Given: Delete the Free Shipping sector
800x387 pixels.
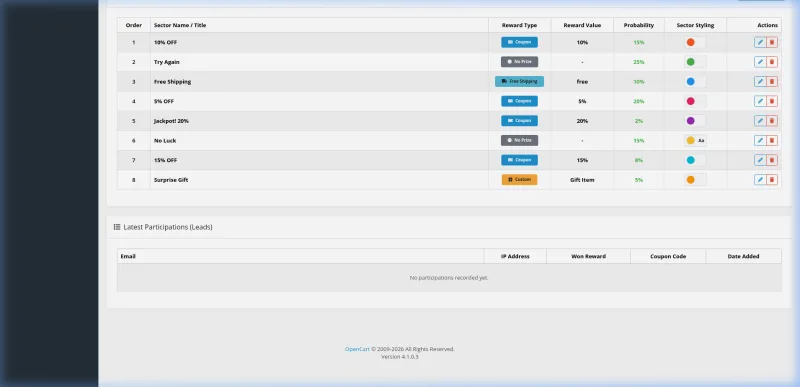Looking at the screenshot, I should tap(772, 82).
